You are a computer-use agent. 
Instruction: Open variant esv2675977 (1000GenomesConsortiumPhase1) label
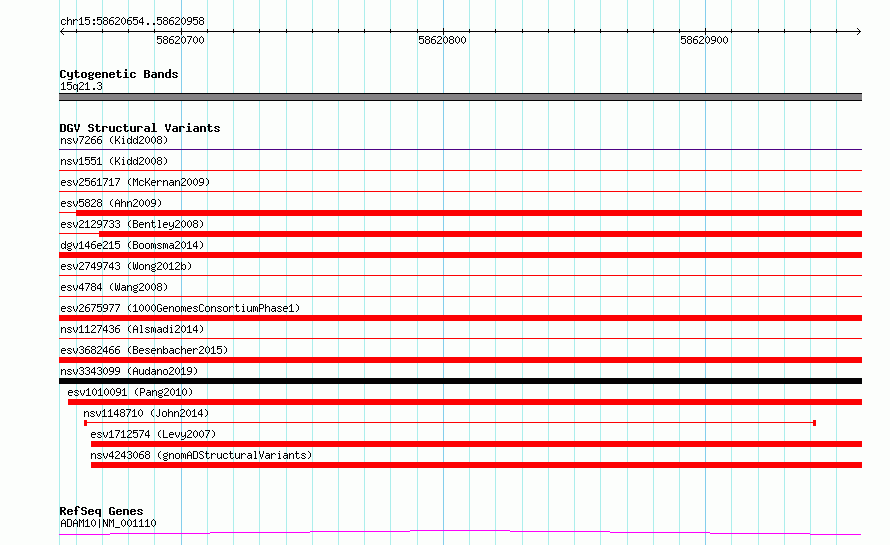point(180,308)
